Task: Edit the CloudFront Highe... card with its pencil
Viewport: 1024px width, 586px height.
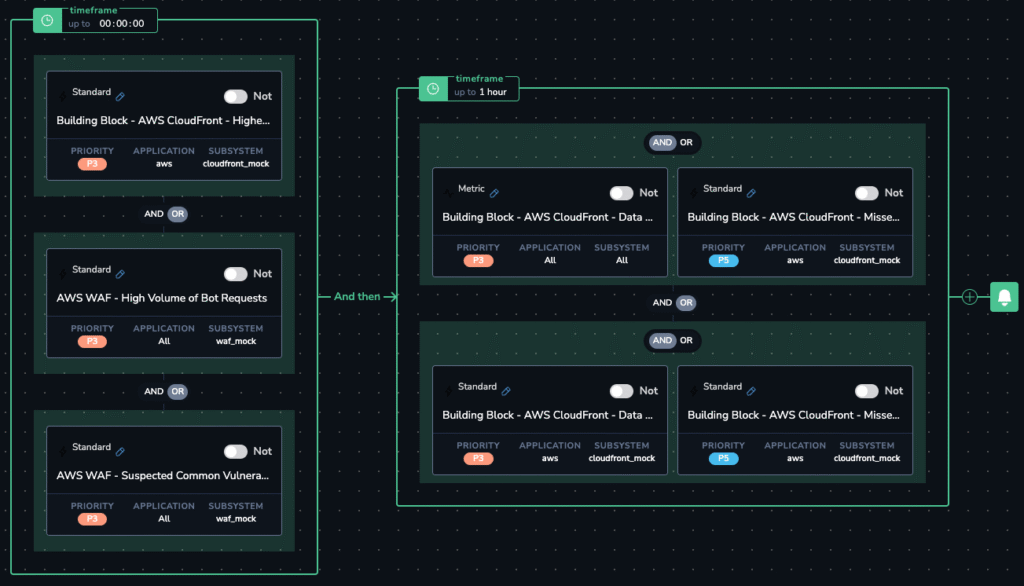Action: [120, 97]
